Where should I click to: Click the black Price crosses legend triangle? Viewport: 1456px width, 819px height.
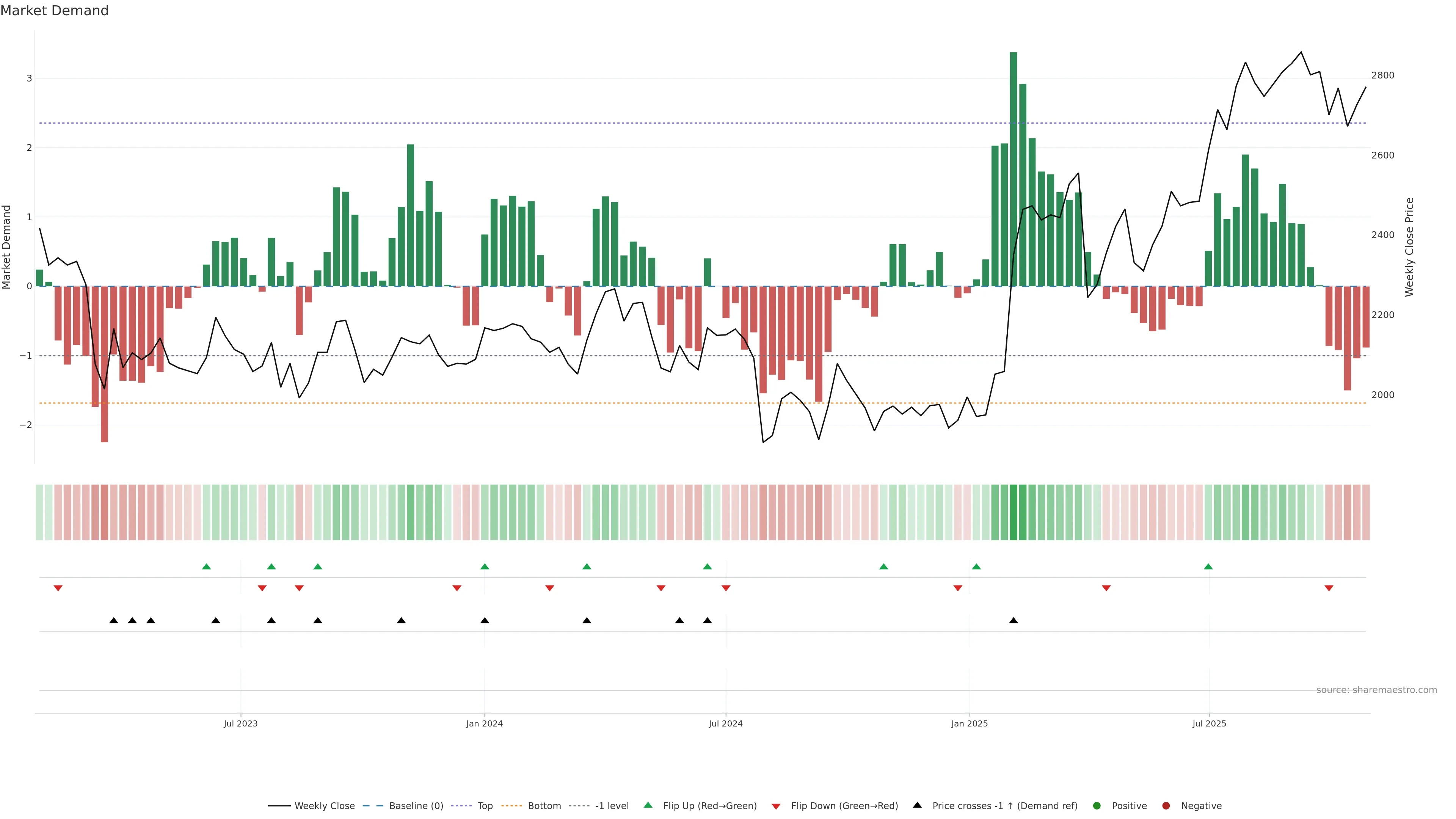click(917, 805)
